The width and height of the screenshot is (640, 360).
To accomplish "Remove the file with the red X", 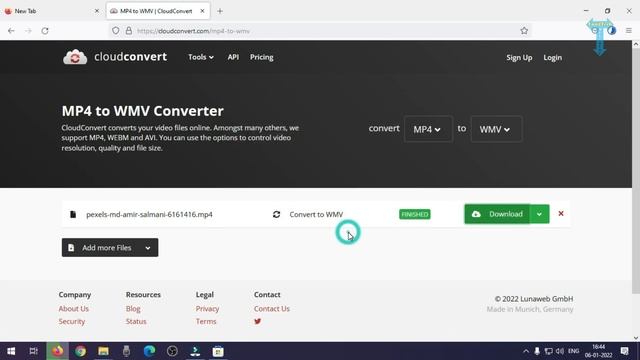I will coord(561,213).
